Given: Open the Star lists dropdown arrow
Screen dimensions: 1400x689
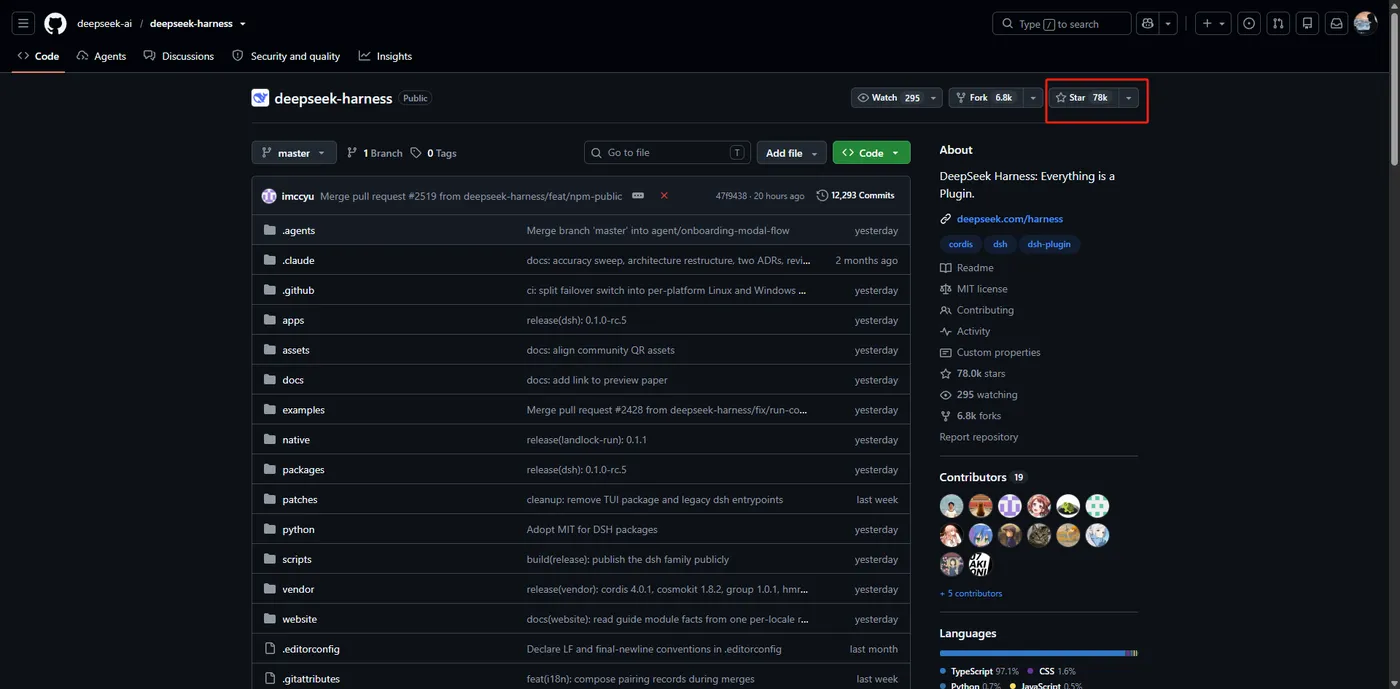Looking at the screenshot, I should (x=1129, y=98).
